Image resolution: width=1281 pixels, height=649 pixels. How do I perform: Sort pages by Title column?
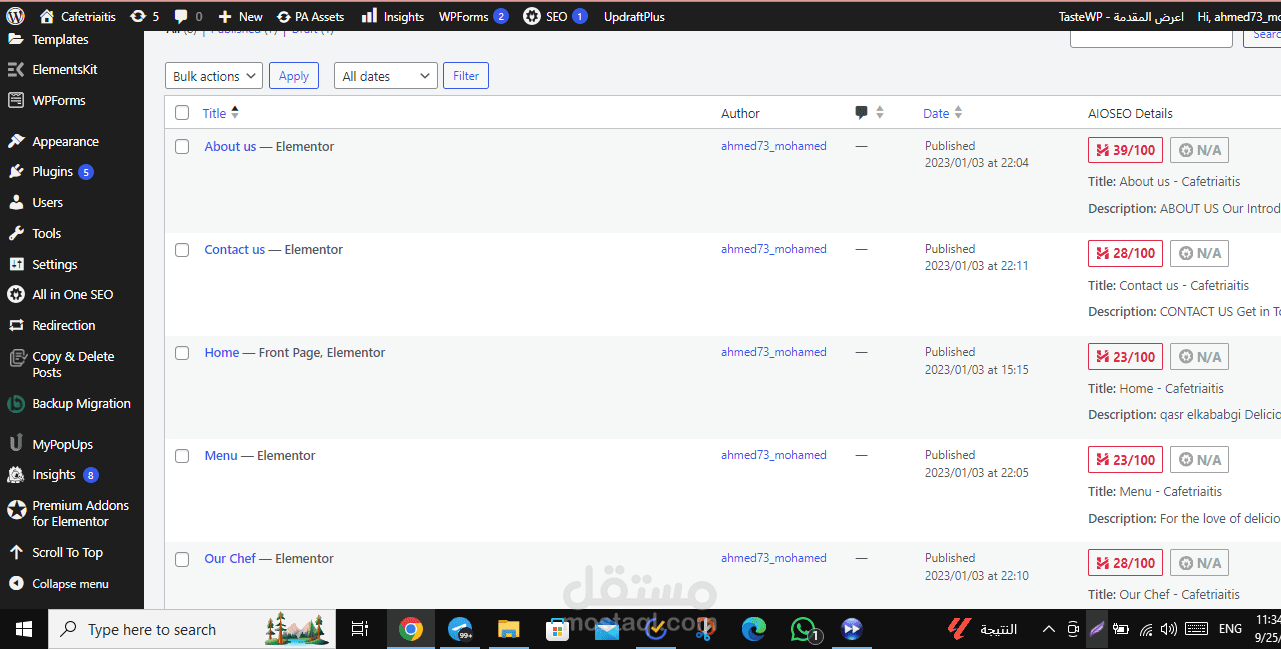(x=221, y=113)
